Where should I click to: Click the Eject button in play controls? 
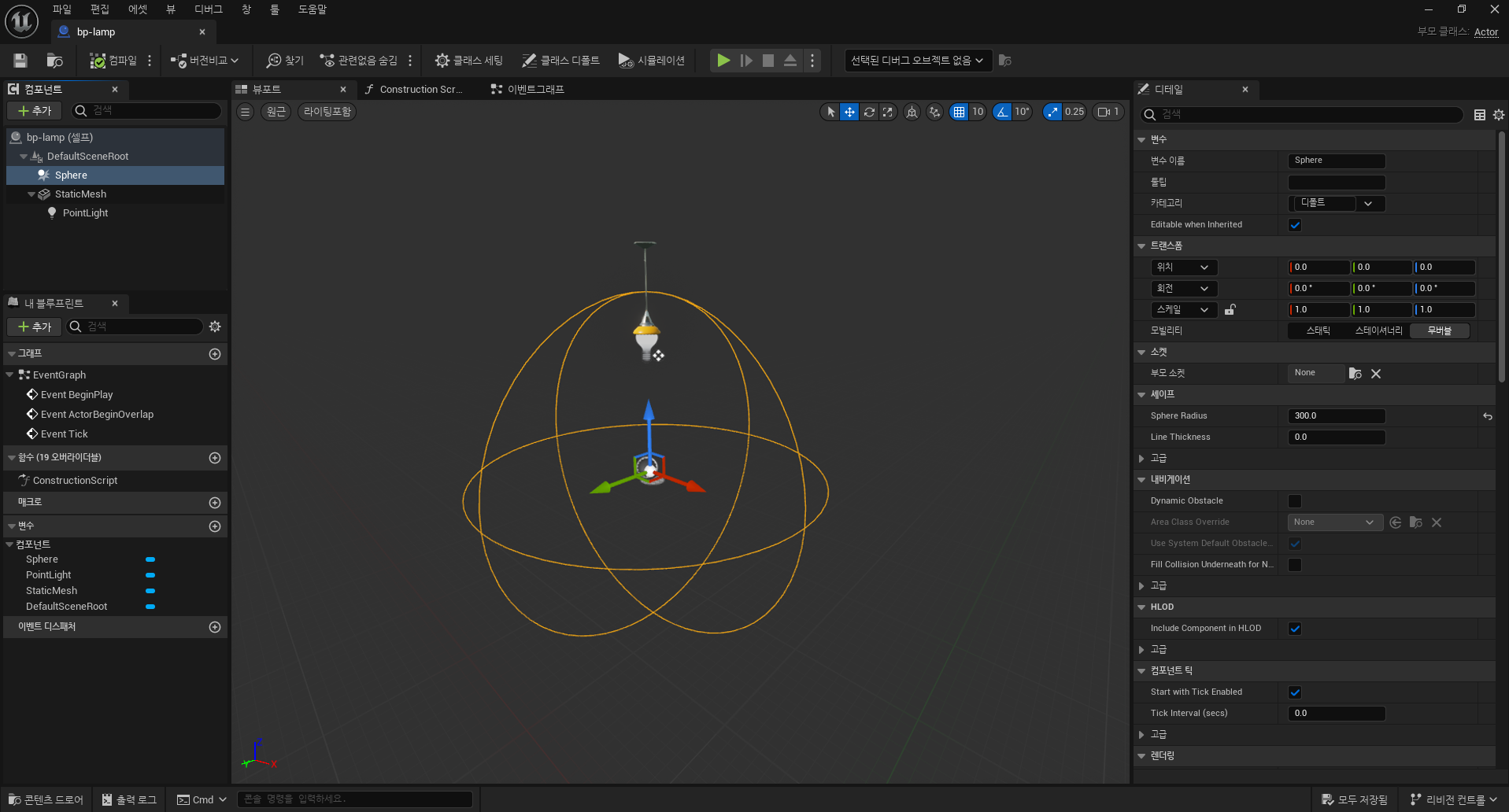pos(790,61)
